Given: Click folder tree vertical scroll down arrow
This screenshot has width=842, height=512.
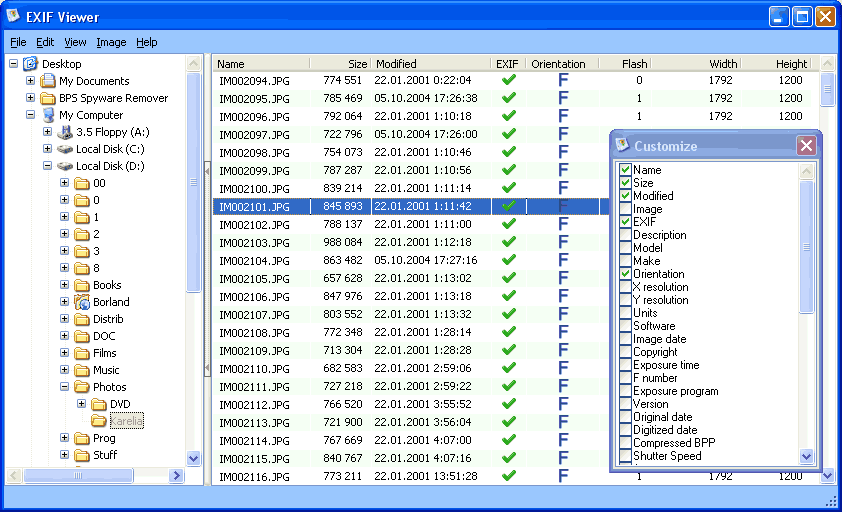Looking at the screenshot, I should [x=194, y=458].
